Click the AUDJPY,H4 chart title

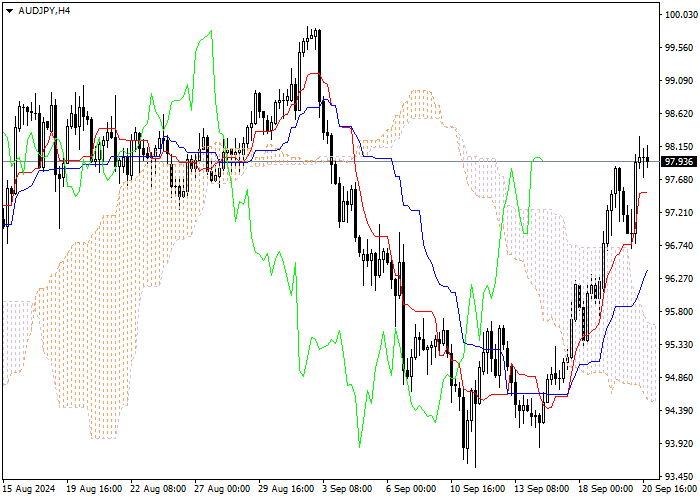[x=44, y=11]
